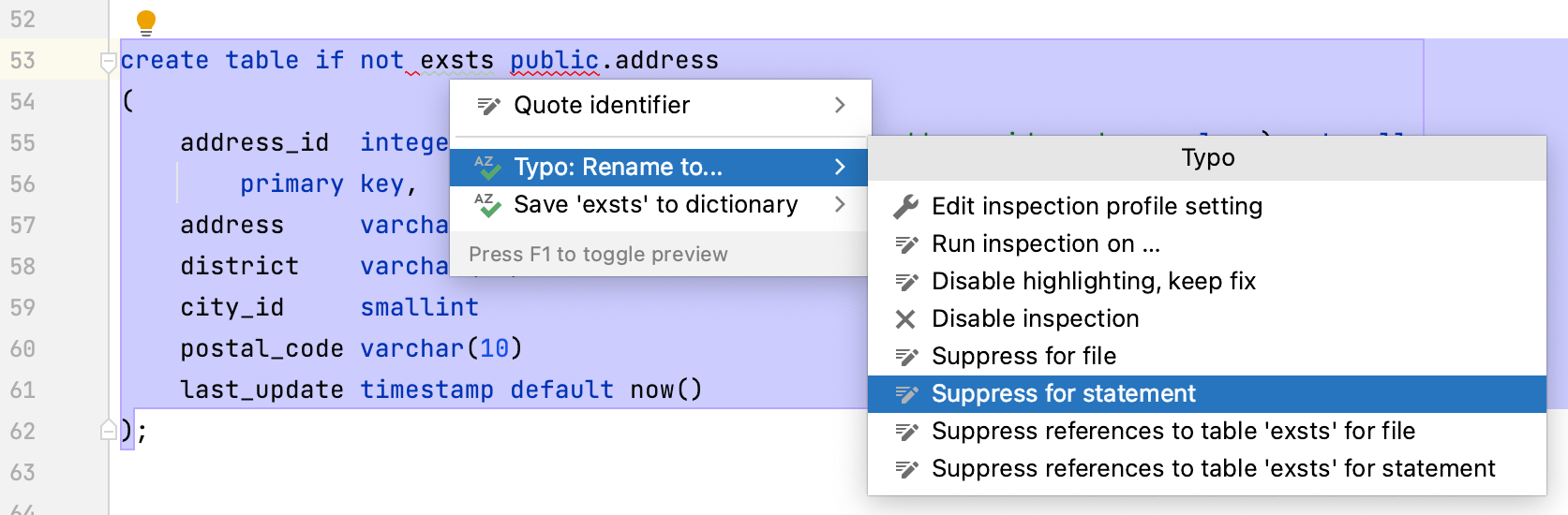The height and width of the screenshot is (515, 1568).
Task: Click the wrench icon beside Edit inspection profile
Action: tap(905, 207)
